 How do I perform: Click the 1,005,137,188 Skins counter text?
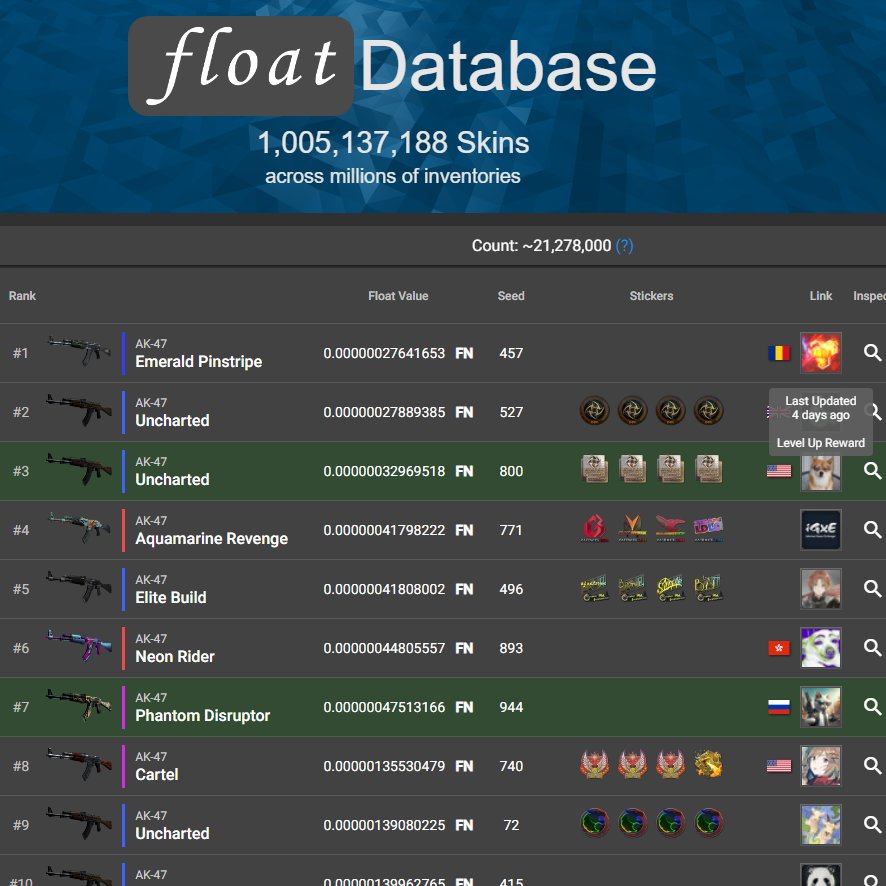pos(393,142)
